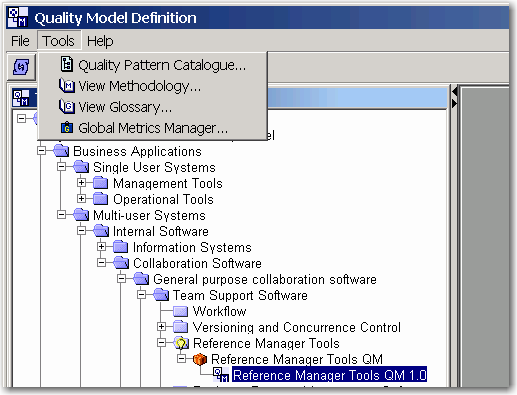This screenshot has height=395, width=517.
Task: Select the Multi-user Systems item
Action: pos(149,215)
